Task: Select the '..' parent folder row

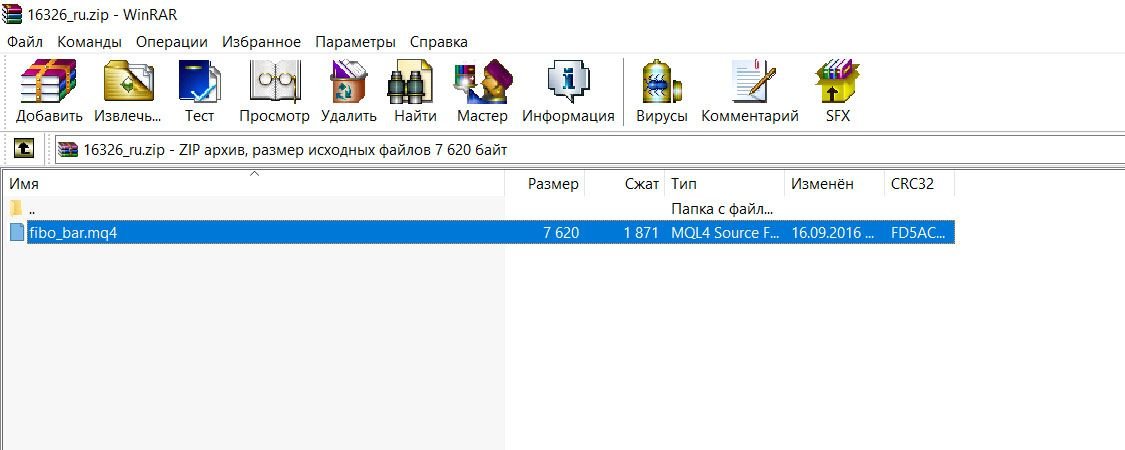Action: tap(479, 210)
